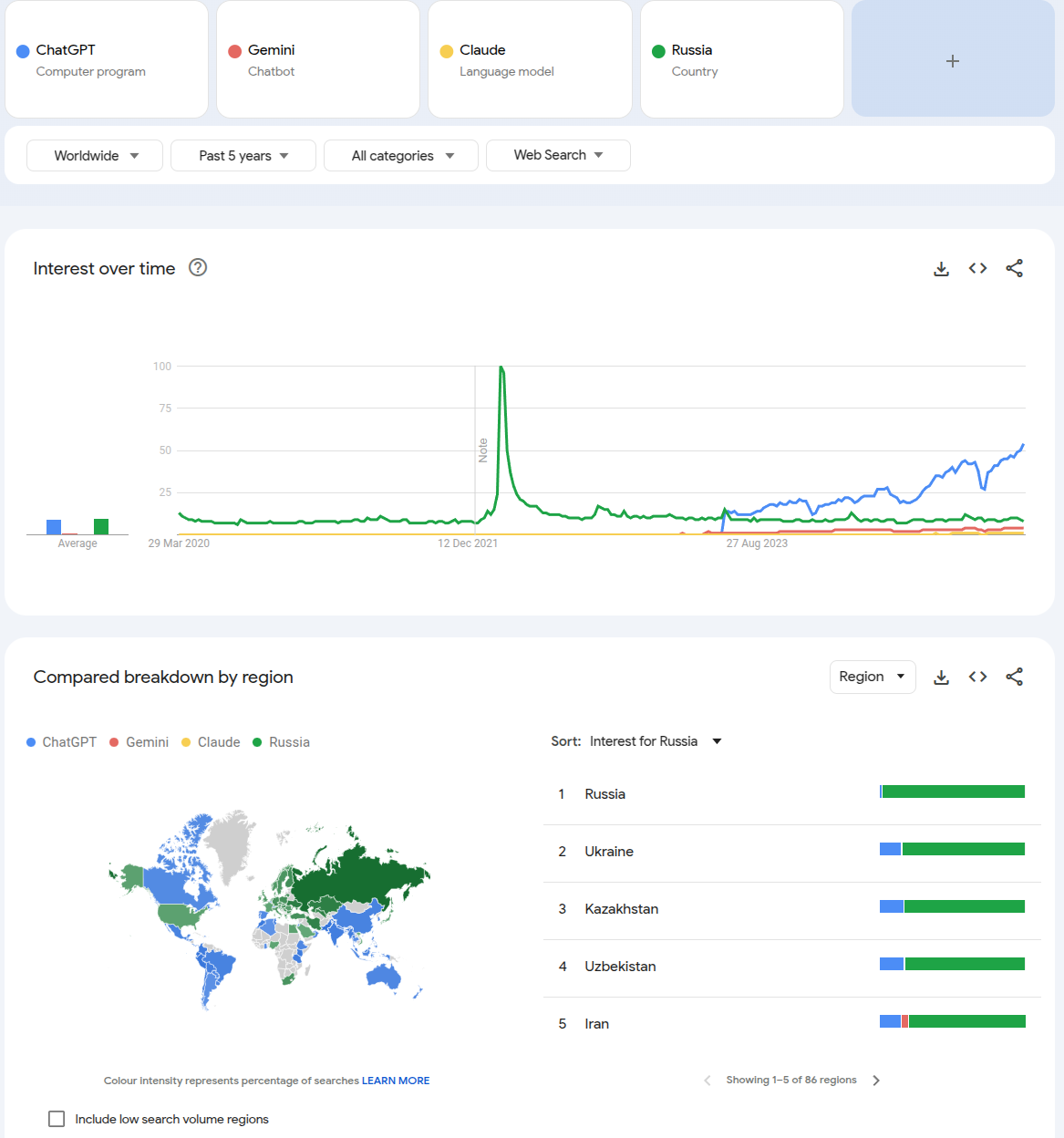
Task: Add a new comparison term
Action: [x=952, y=61]
